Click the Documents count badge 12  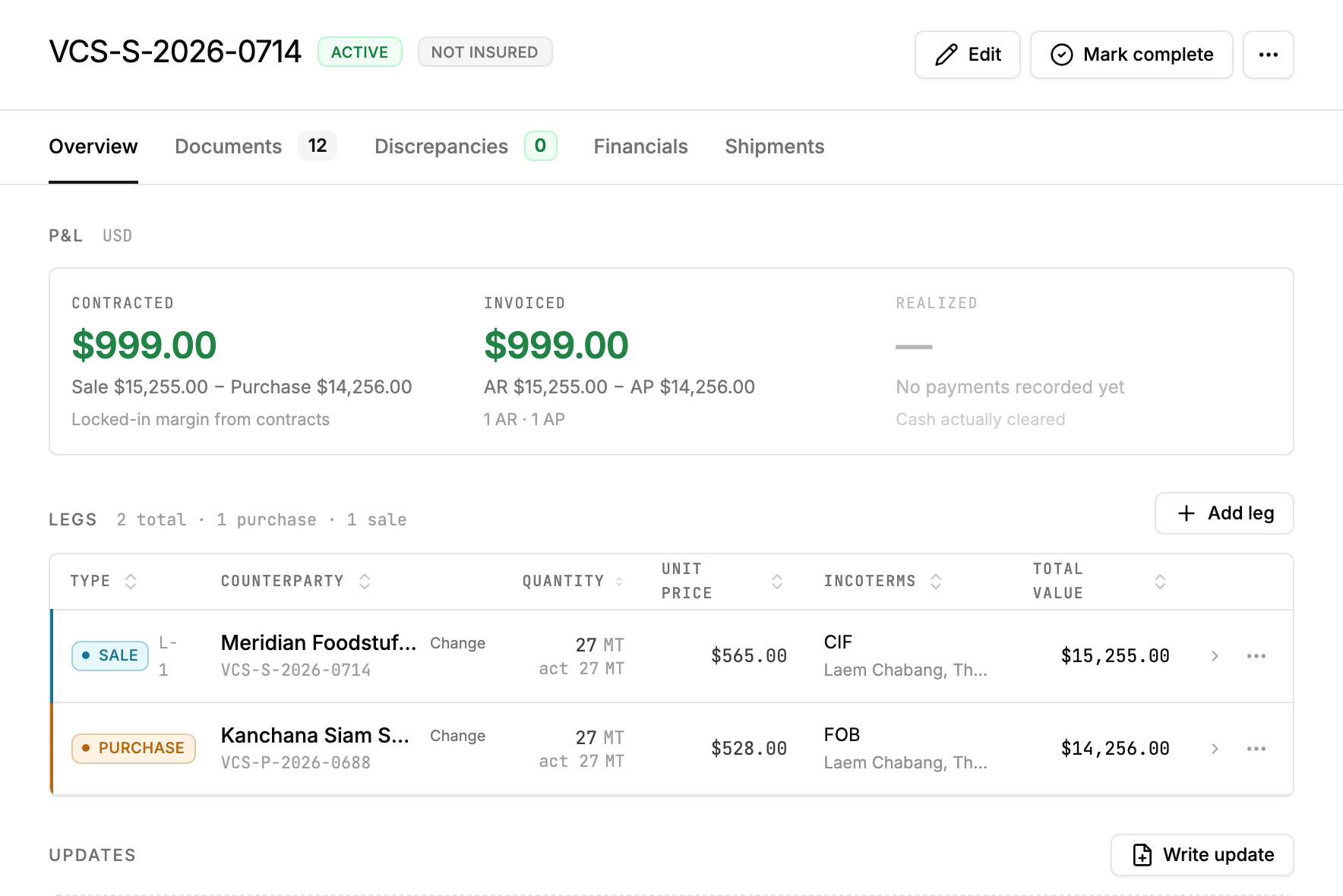(x=318, y=146)
